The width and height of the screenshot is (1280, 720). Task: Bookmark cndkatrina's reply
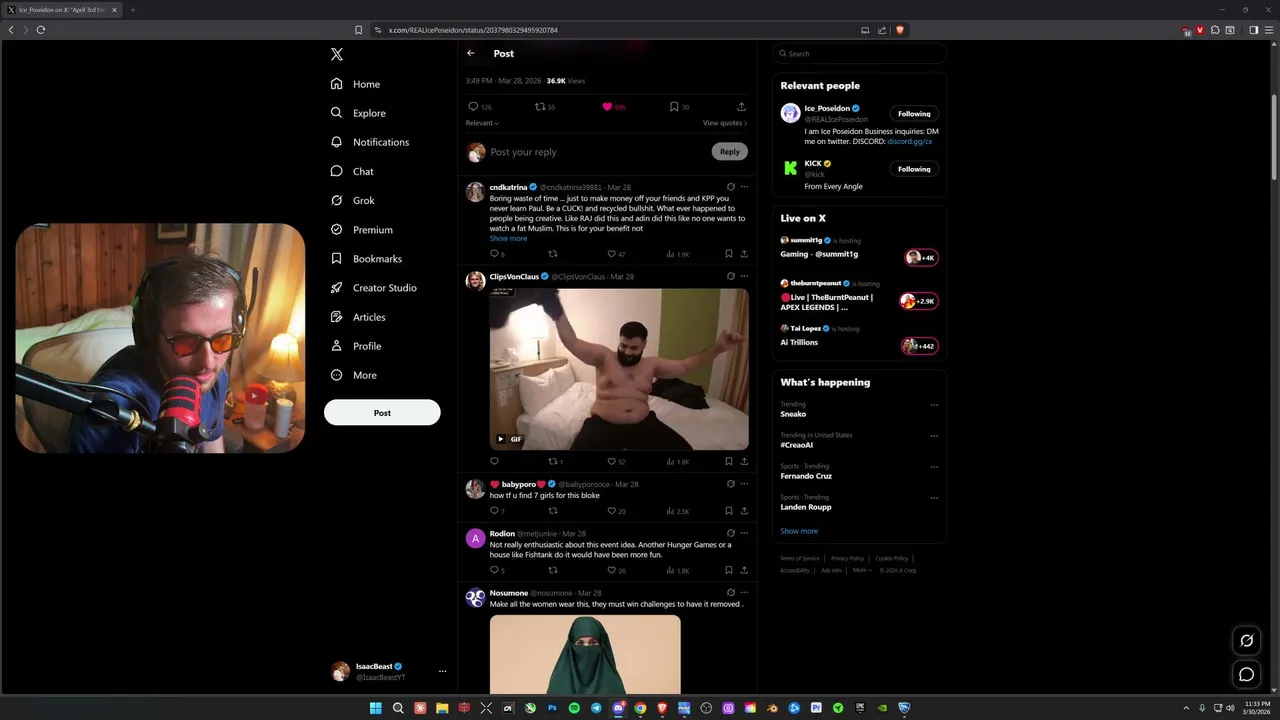click(729, 254)
